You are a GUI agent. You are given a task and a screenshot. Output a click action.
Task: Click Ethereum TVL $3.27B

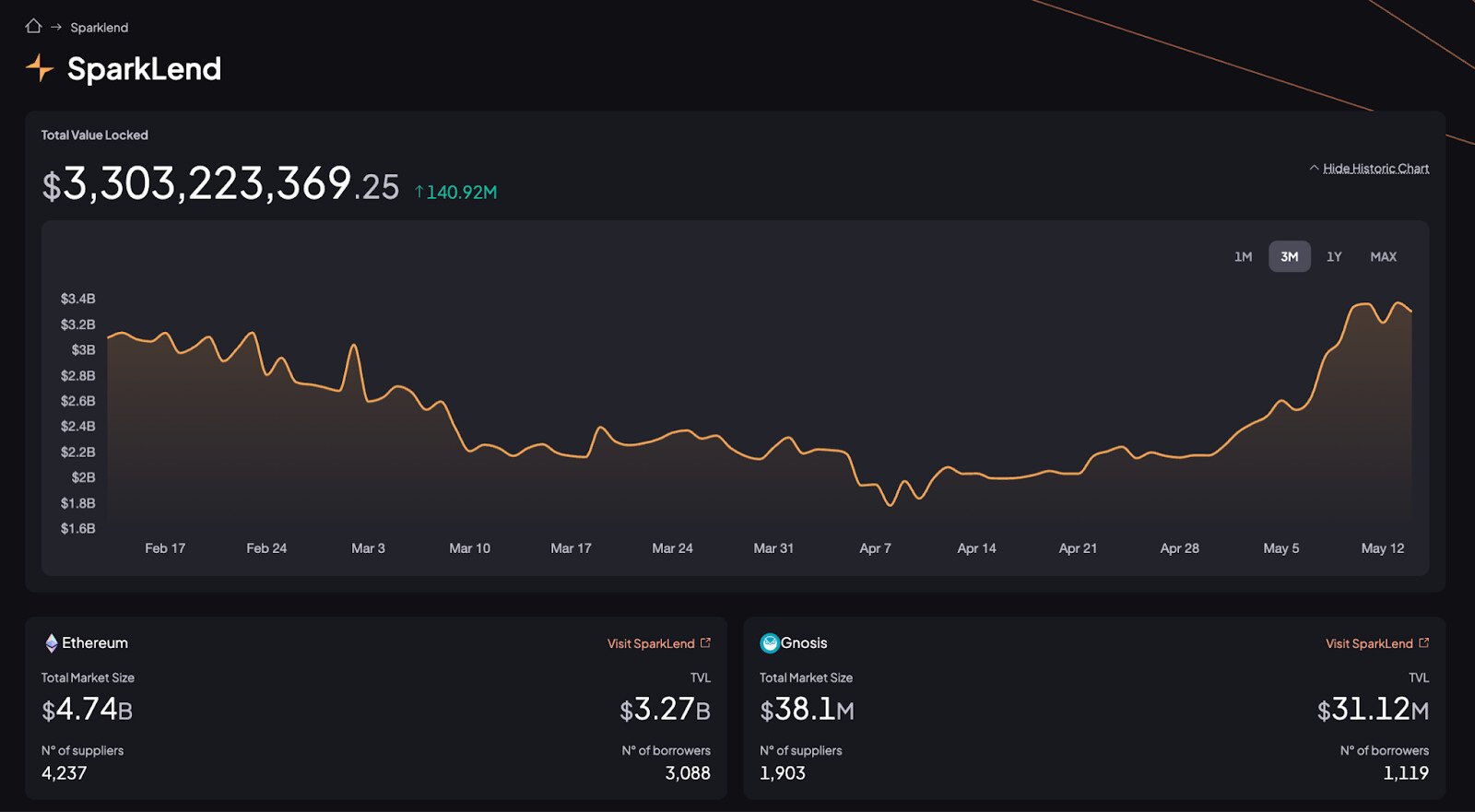(665, 709)
